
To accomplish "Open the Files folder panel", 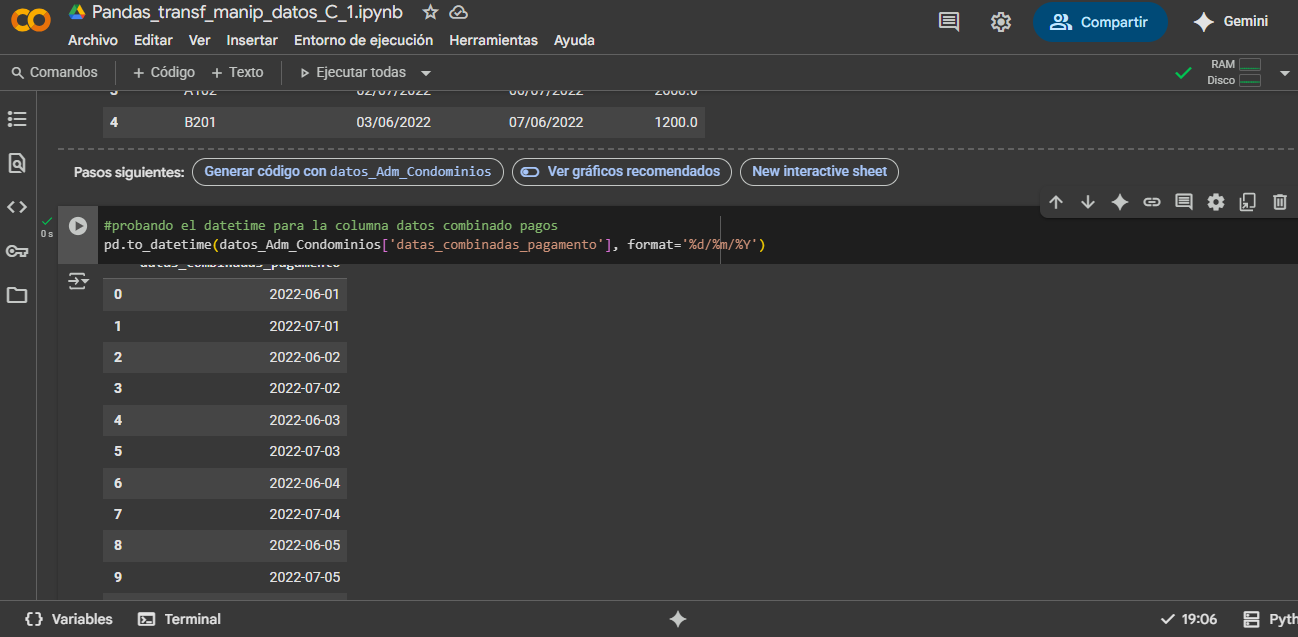I will (x=17, y=295).
